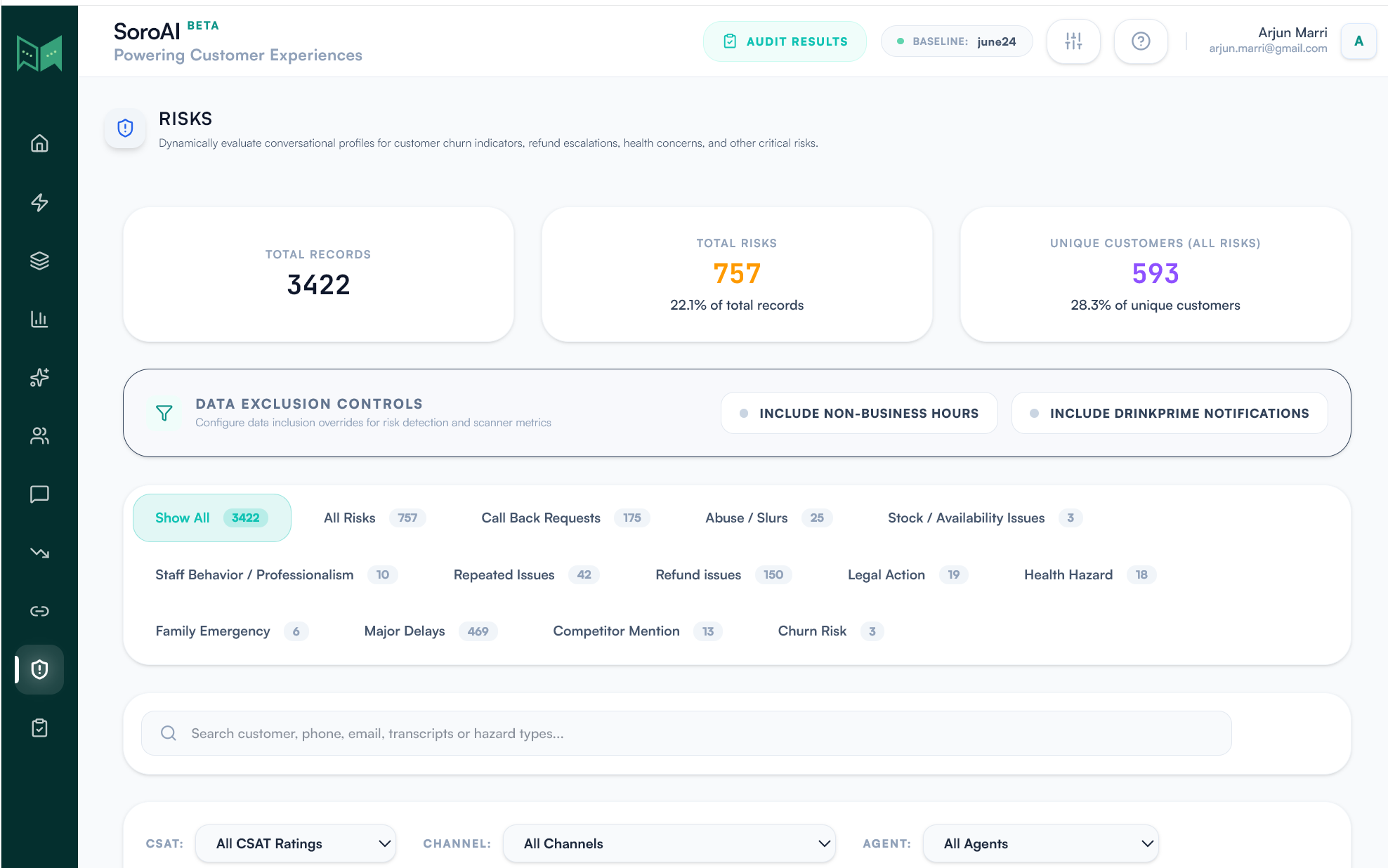This screenshot has height=868, width=1388.
Task: Click the Data Exclusion Controls heading
Action: [309, 404]
